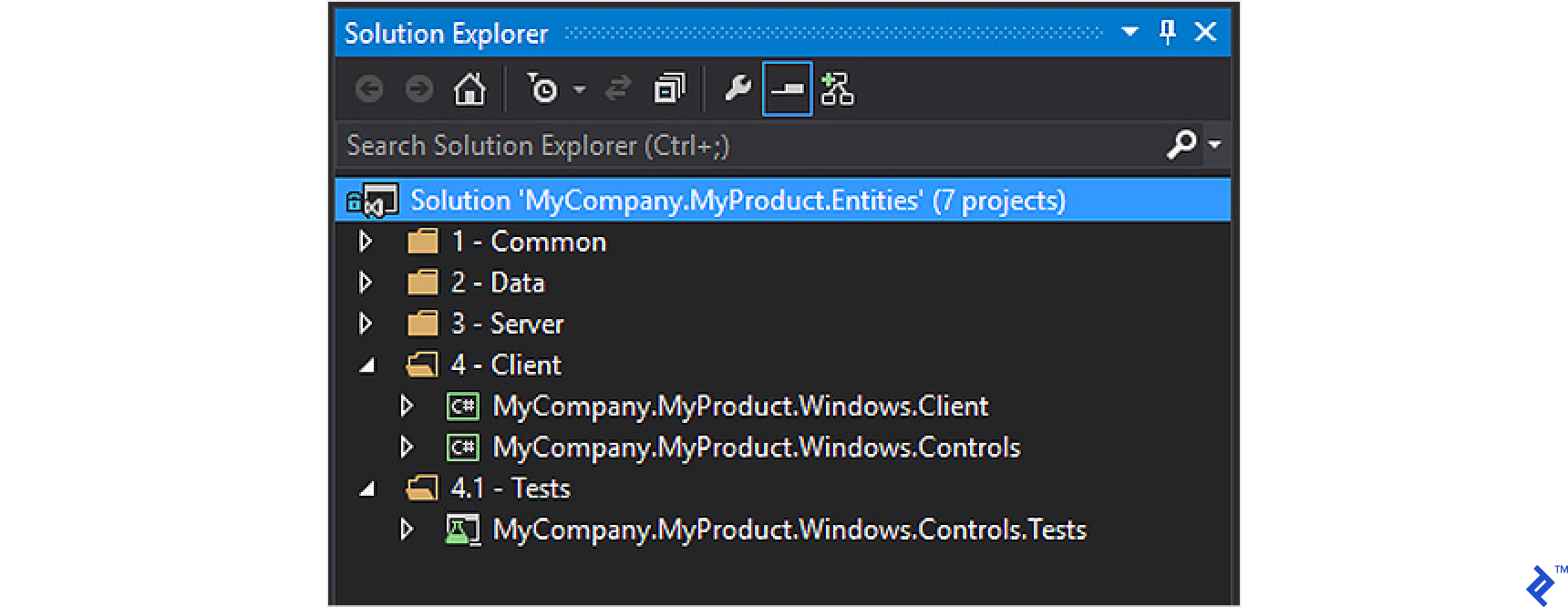
Task: Click folder icon of 1 - Common
Action: (x=422, y=242)
